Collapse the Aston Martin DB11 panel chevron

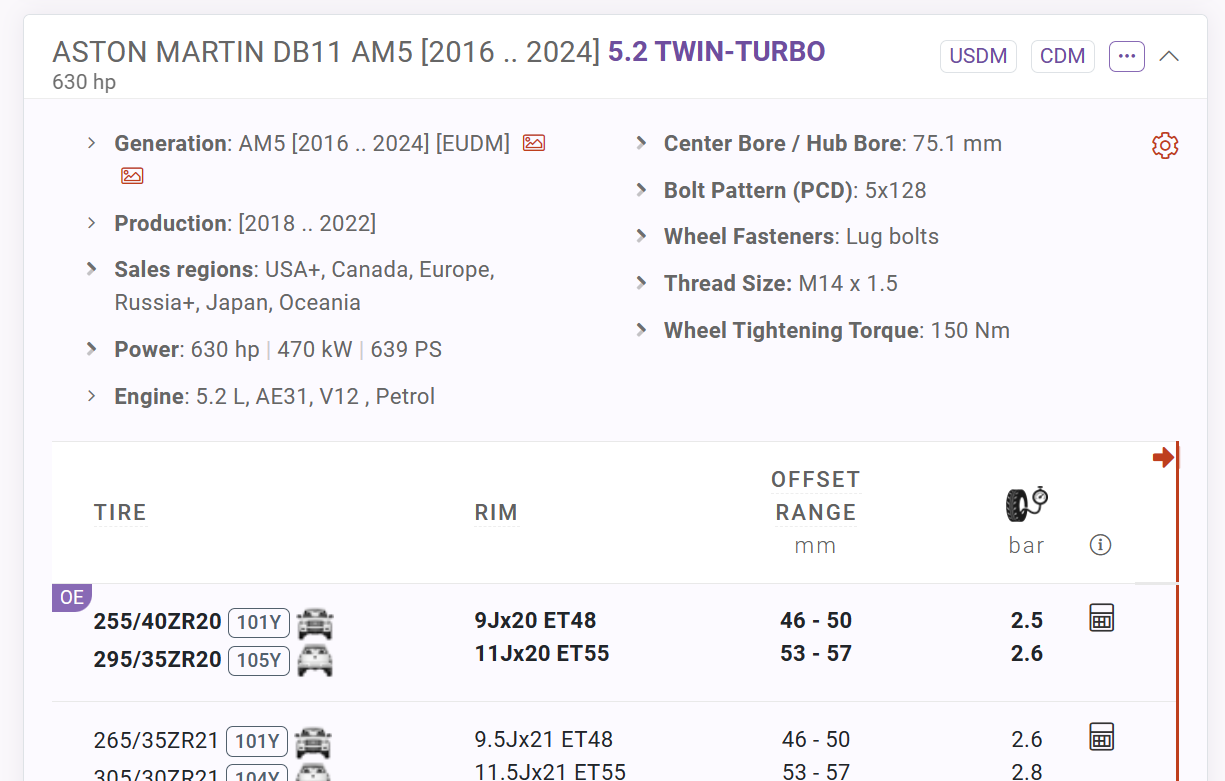pyautogui.click(x=1169, y=56)
